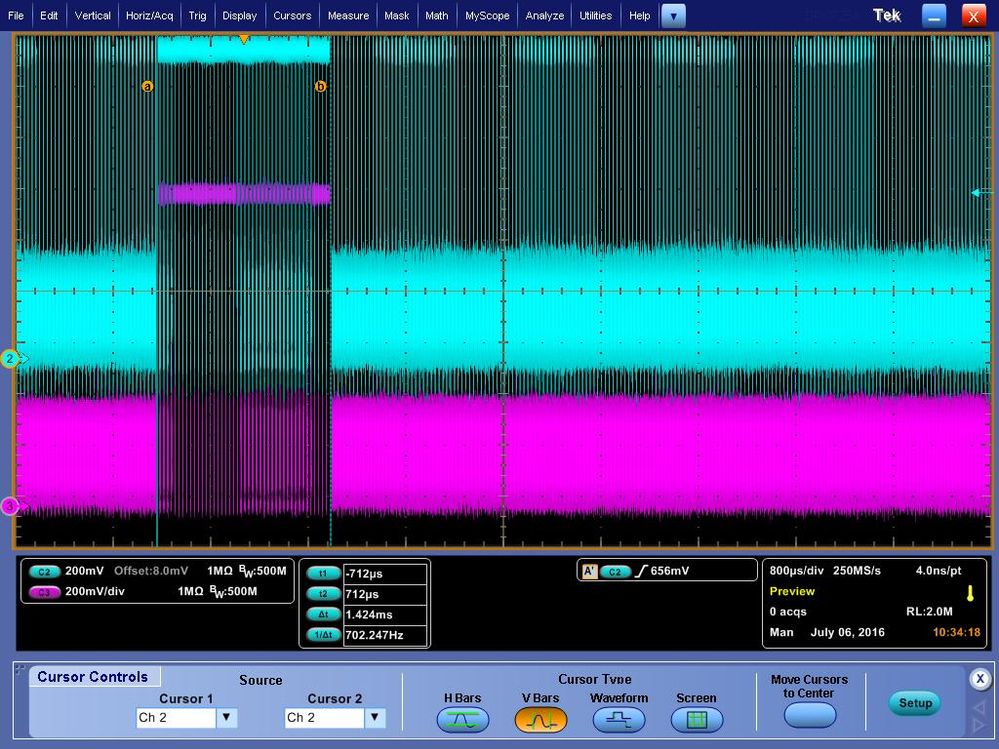
Task: Click Move Cursors to Center
Action: click(x=809, y=715)
